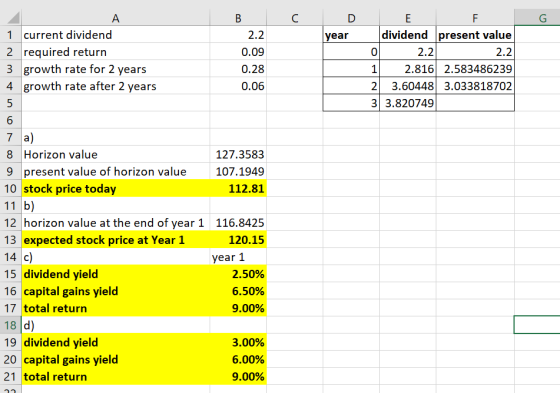Click 'expected stock price at Year 1' cell
Screen dimensions: 560x393
pyautogui.click(x=116, y=240)
